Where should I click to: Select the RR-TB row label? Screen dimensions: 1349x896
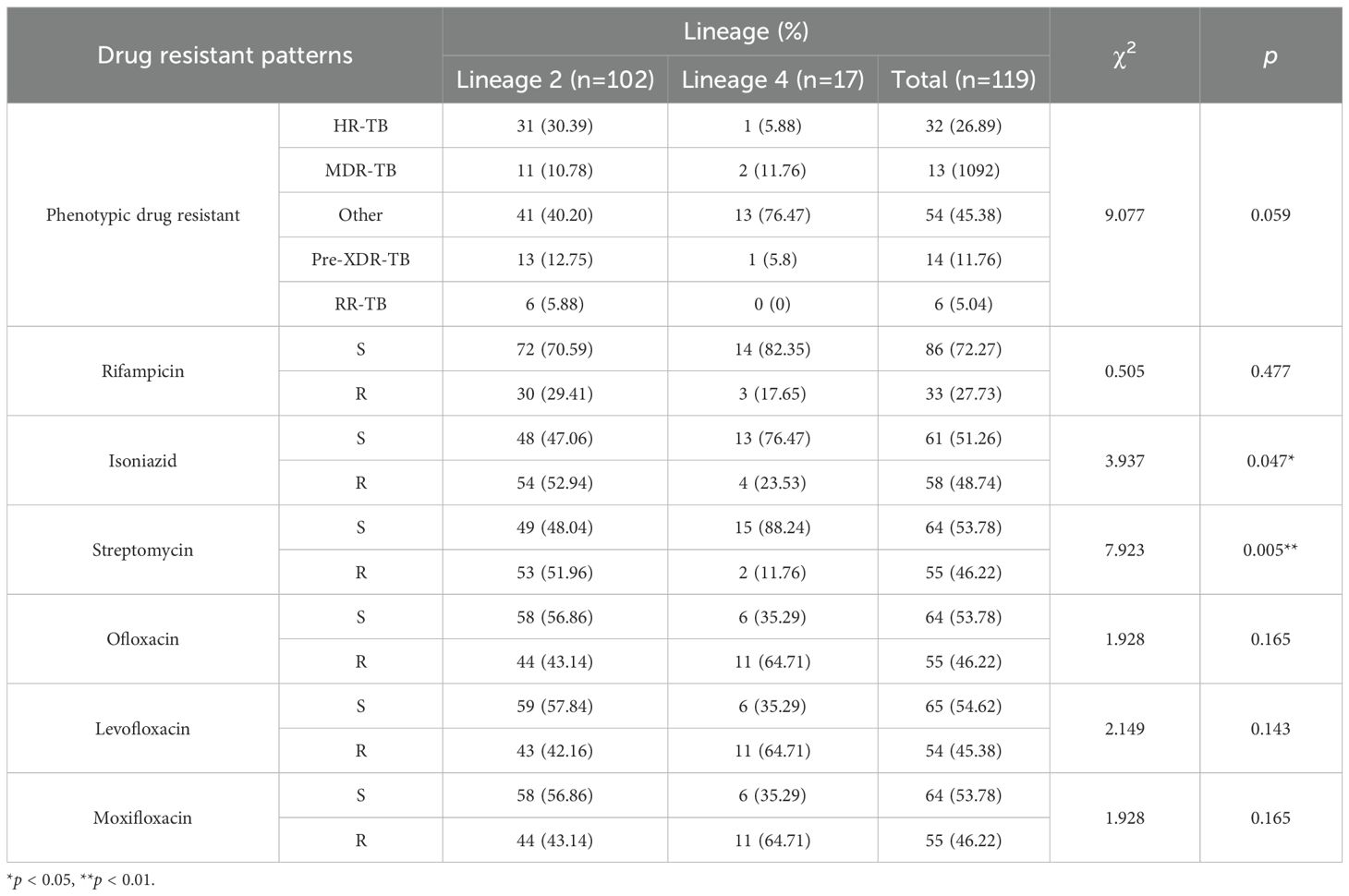click(x=360, y=304)
